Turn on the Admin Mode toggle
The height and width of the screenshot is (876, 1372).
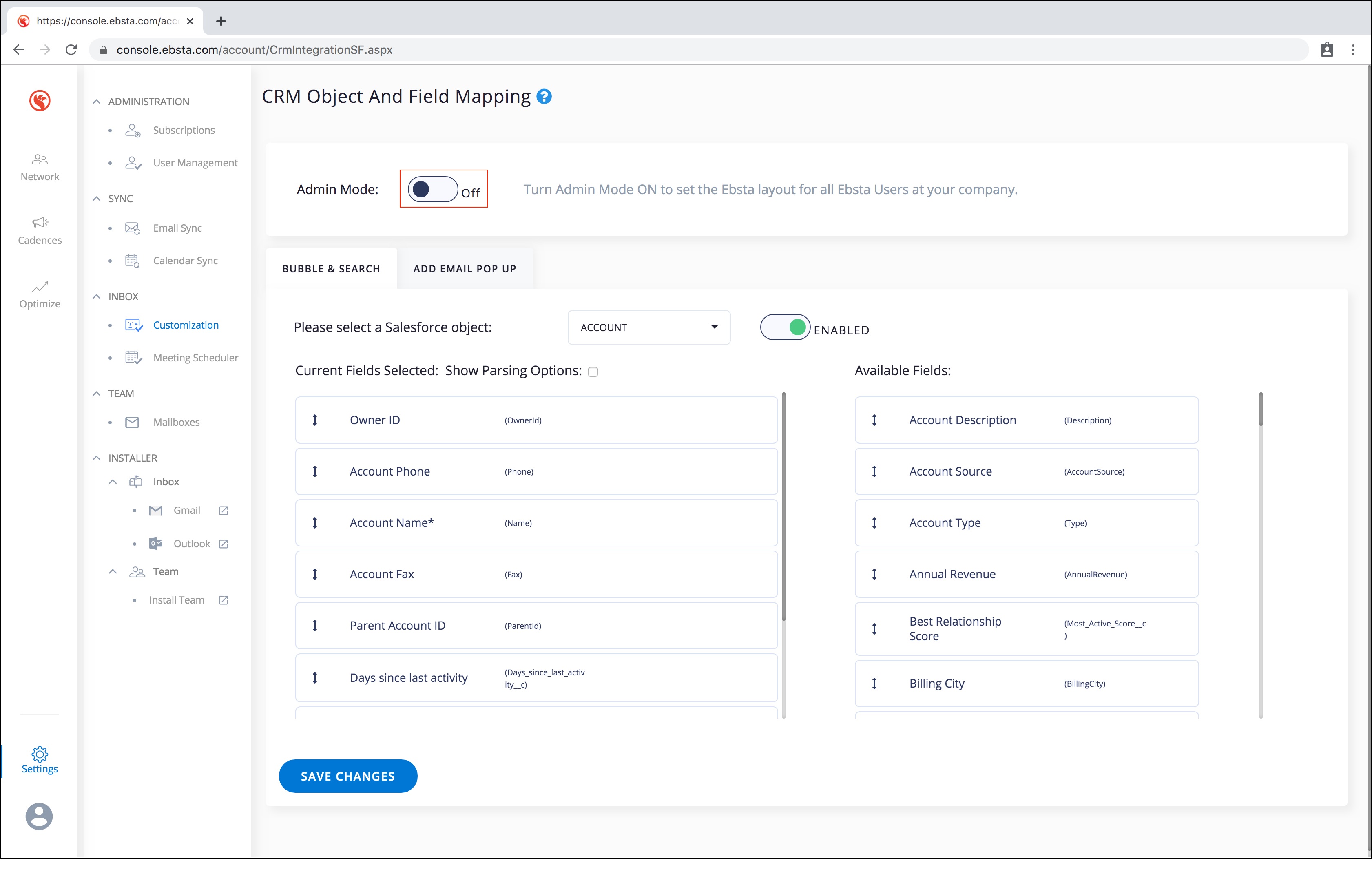432,189
